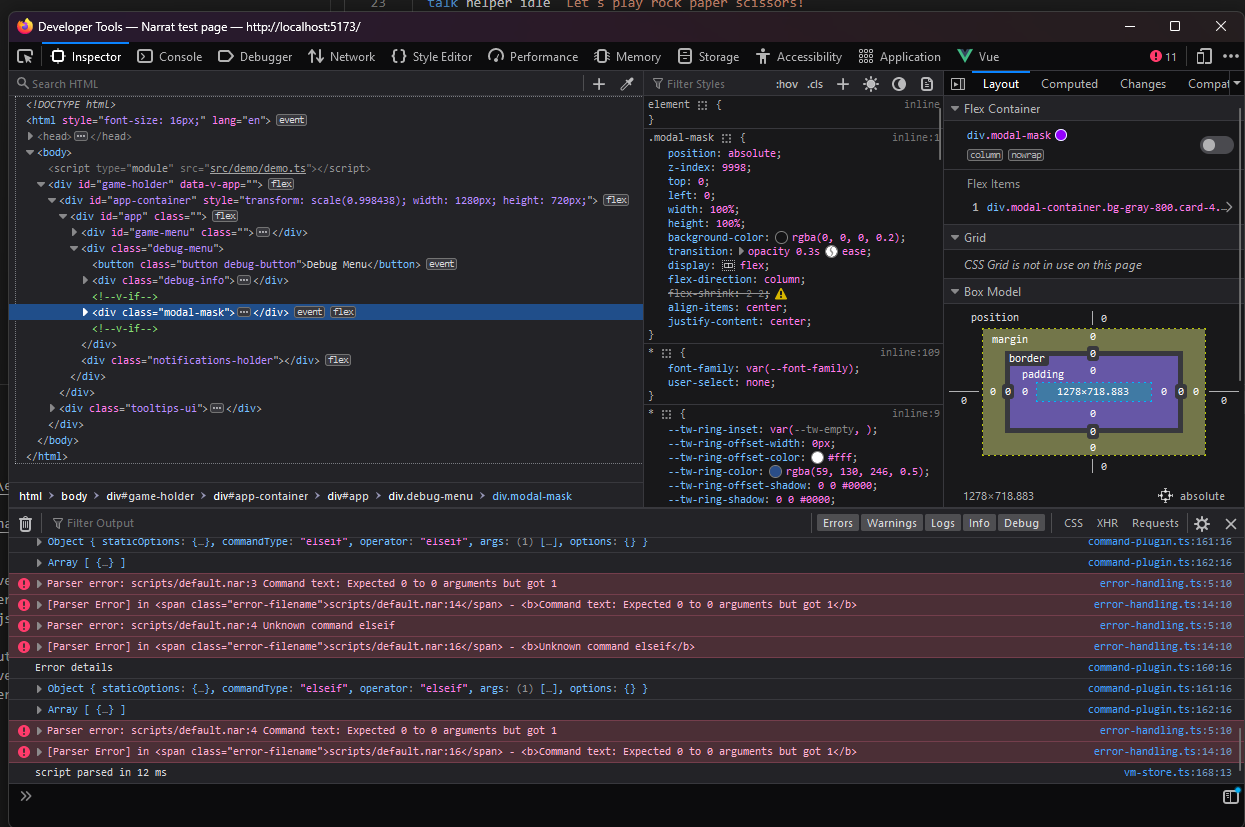The width and height of the screenshot is (1245, 827).
Task: Open the Vue devtools tab
Action: coord(978,57)
